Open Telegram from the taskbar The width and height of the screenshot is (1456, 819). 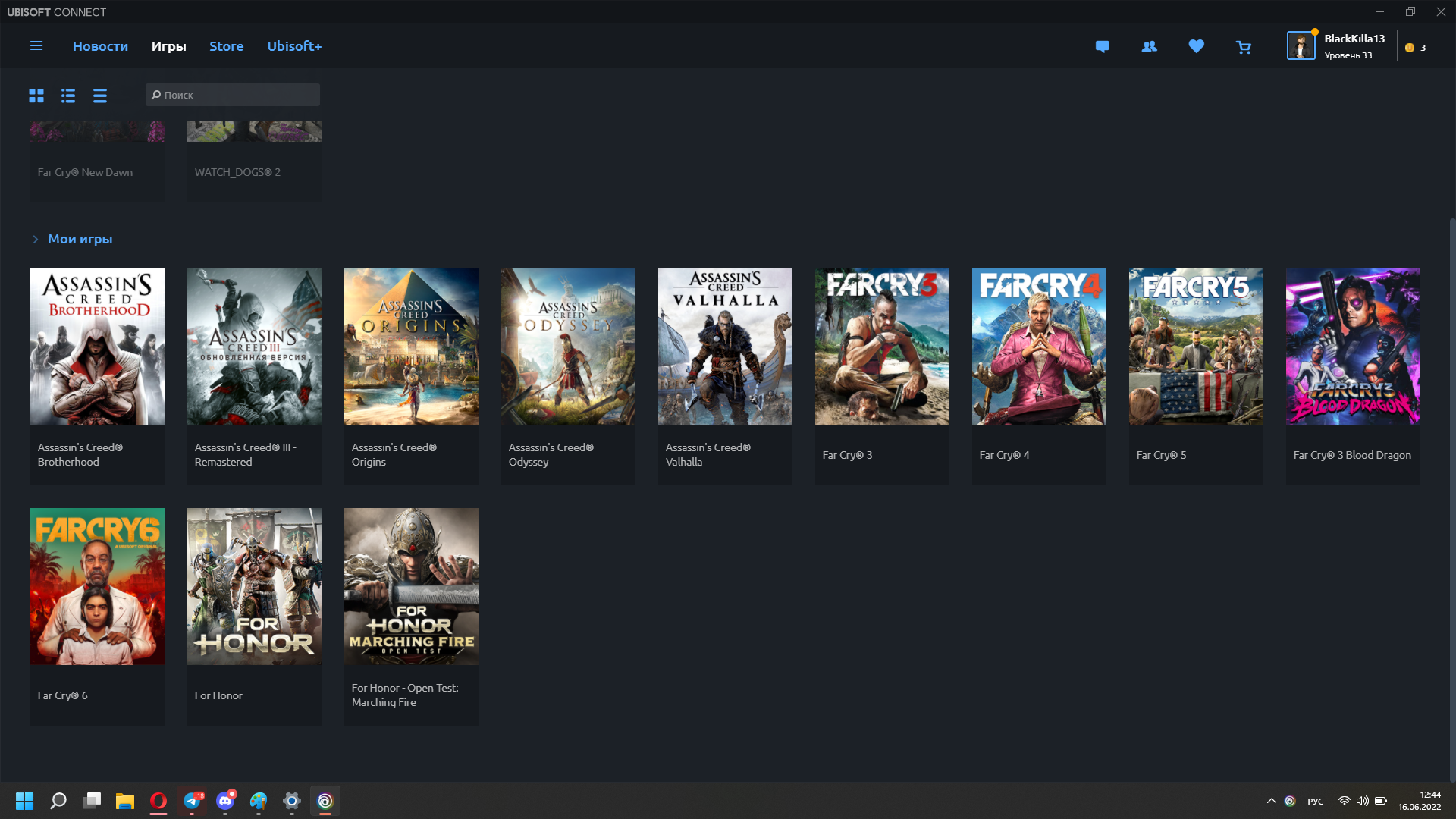click(x=192, y=801)
